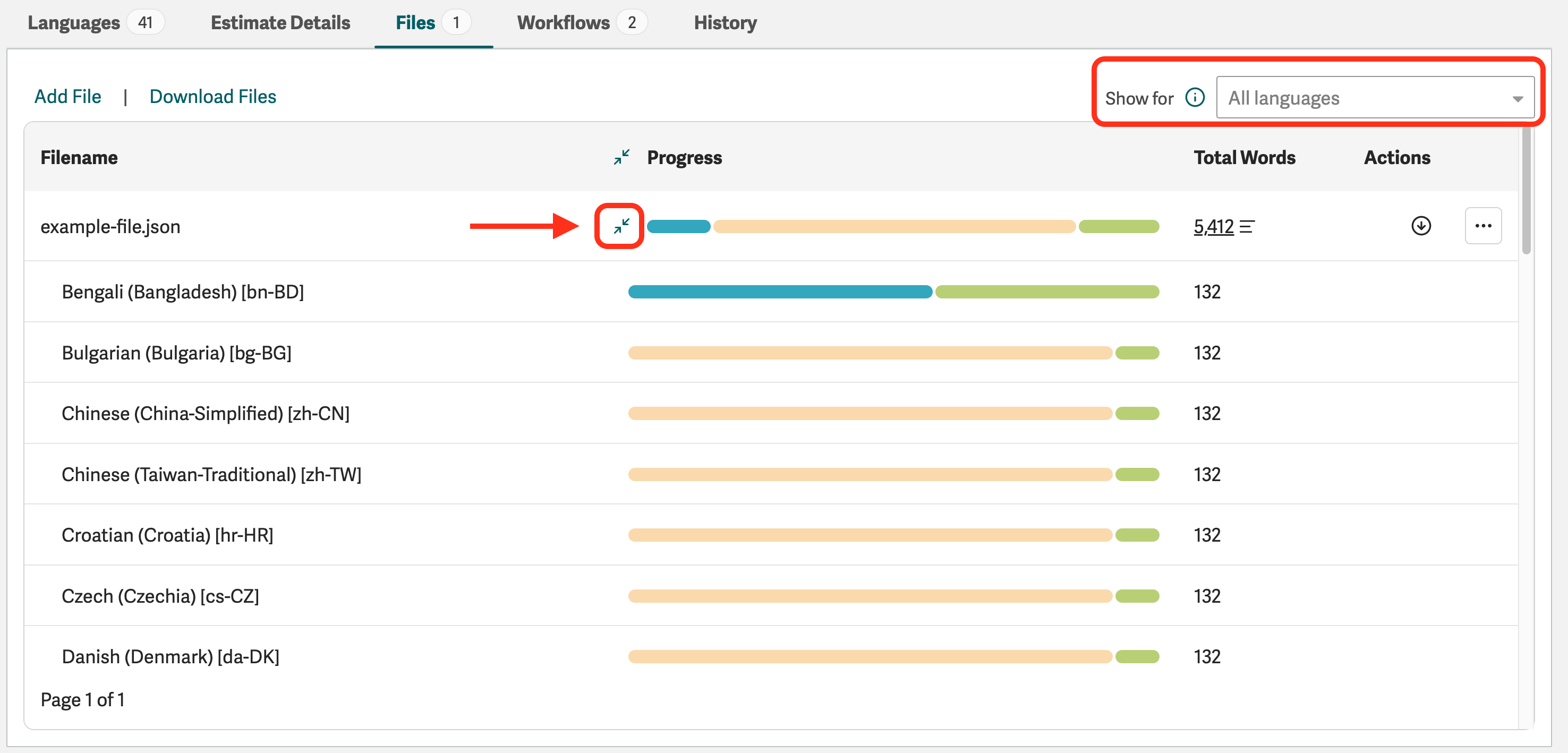
Task: Open the Estimate Details tab
Action: pyautogui.click(x=280, y=22)
